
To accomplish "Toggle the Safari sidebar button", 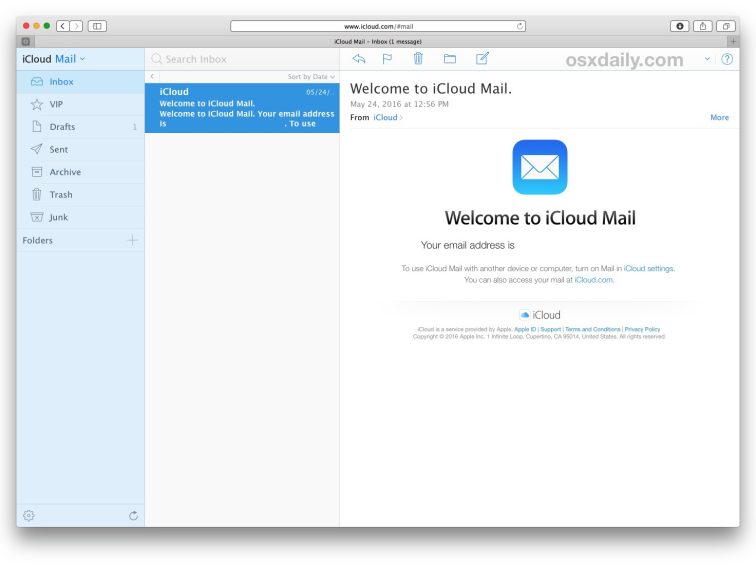I will pyautogui.click(x=97, y=26).
